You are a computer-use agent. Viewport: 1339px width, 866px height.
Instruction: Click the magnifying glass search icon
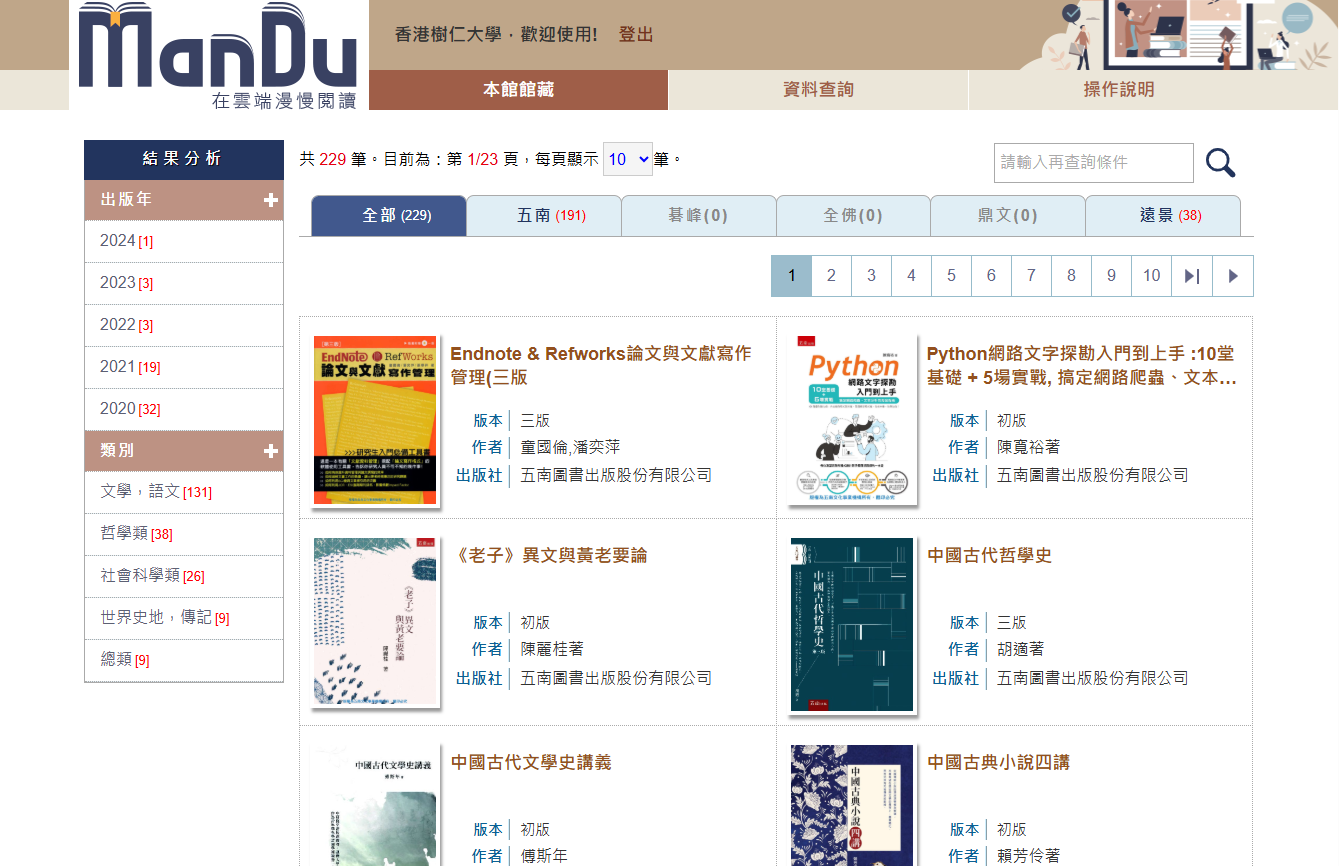click(1220, 163)
